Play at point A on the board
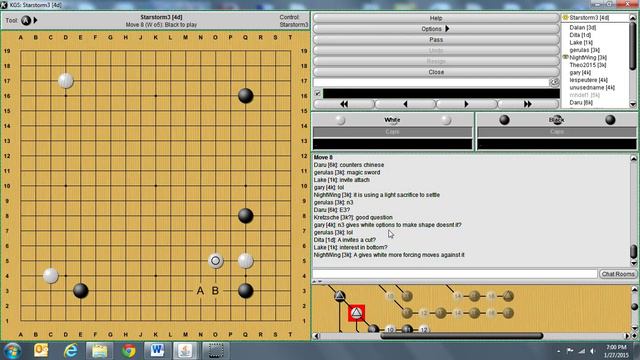This screenshot has height=360, width=640. [x=200, y=291]
